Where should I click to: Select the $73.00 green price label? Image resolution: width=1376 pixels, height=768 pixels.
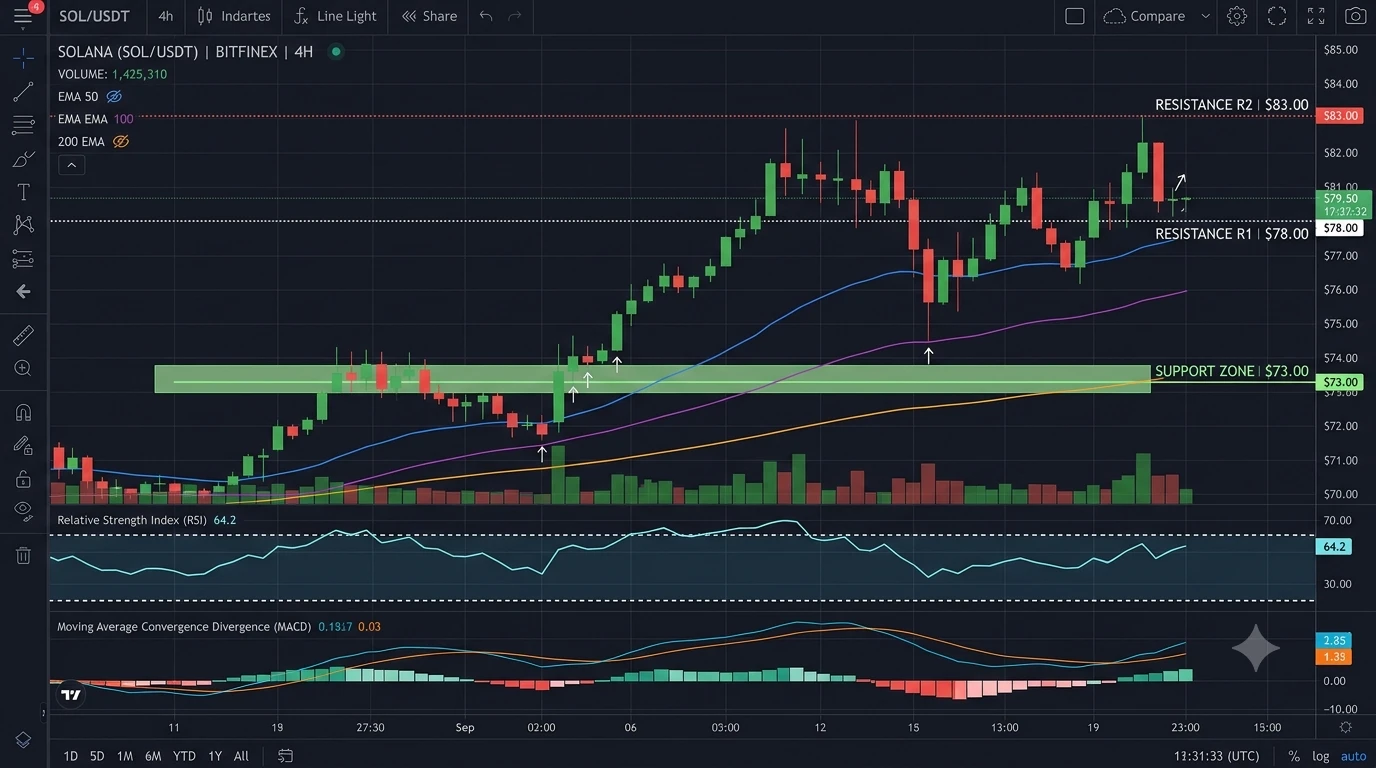1341,382
